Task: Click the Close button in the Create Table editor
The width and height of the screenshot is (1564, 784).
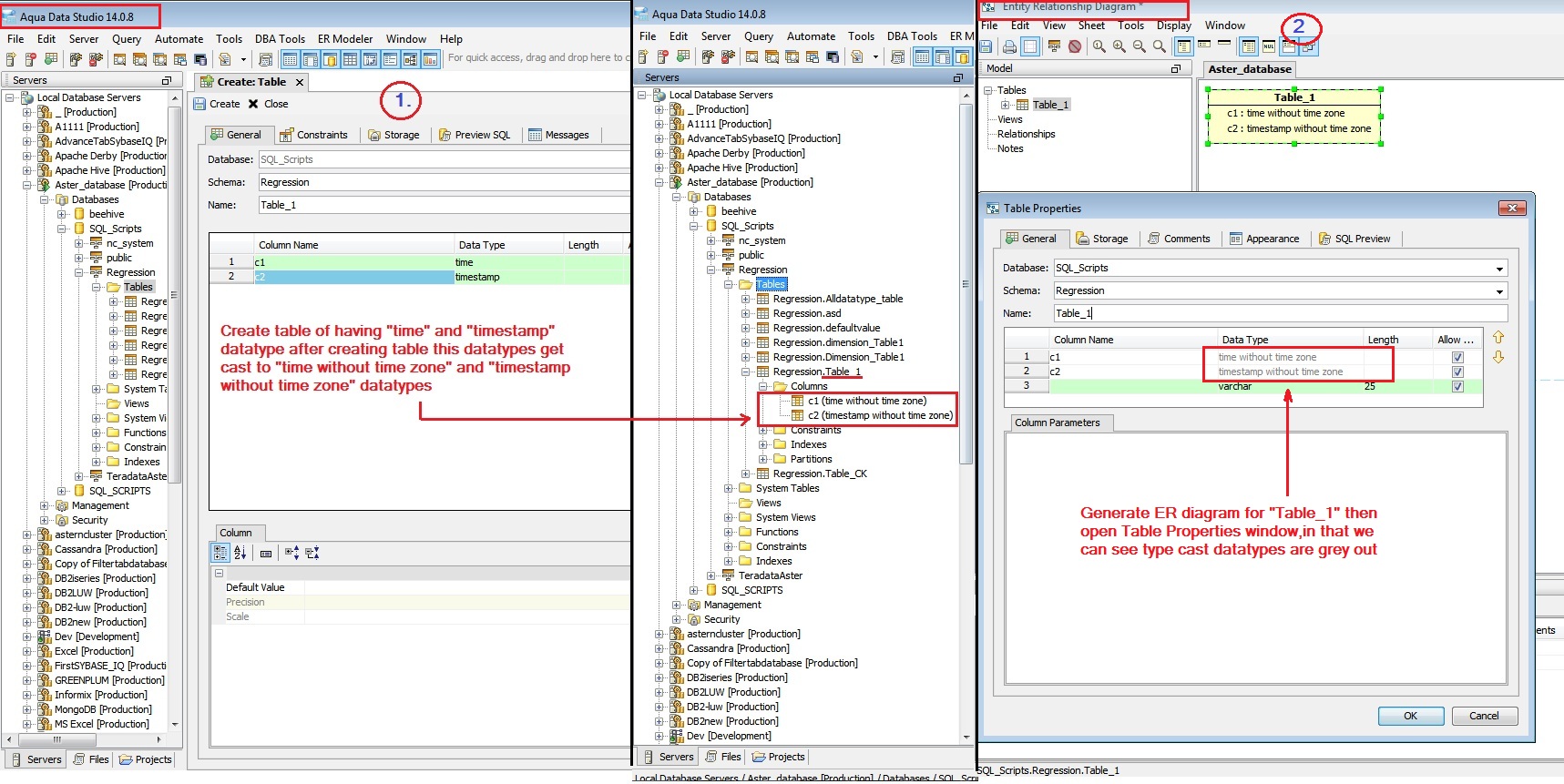Action: [x=268, y=104]
